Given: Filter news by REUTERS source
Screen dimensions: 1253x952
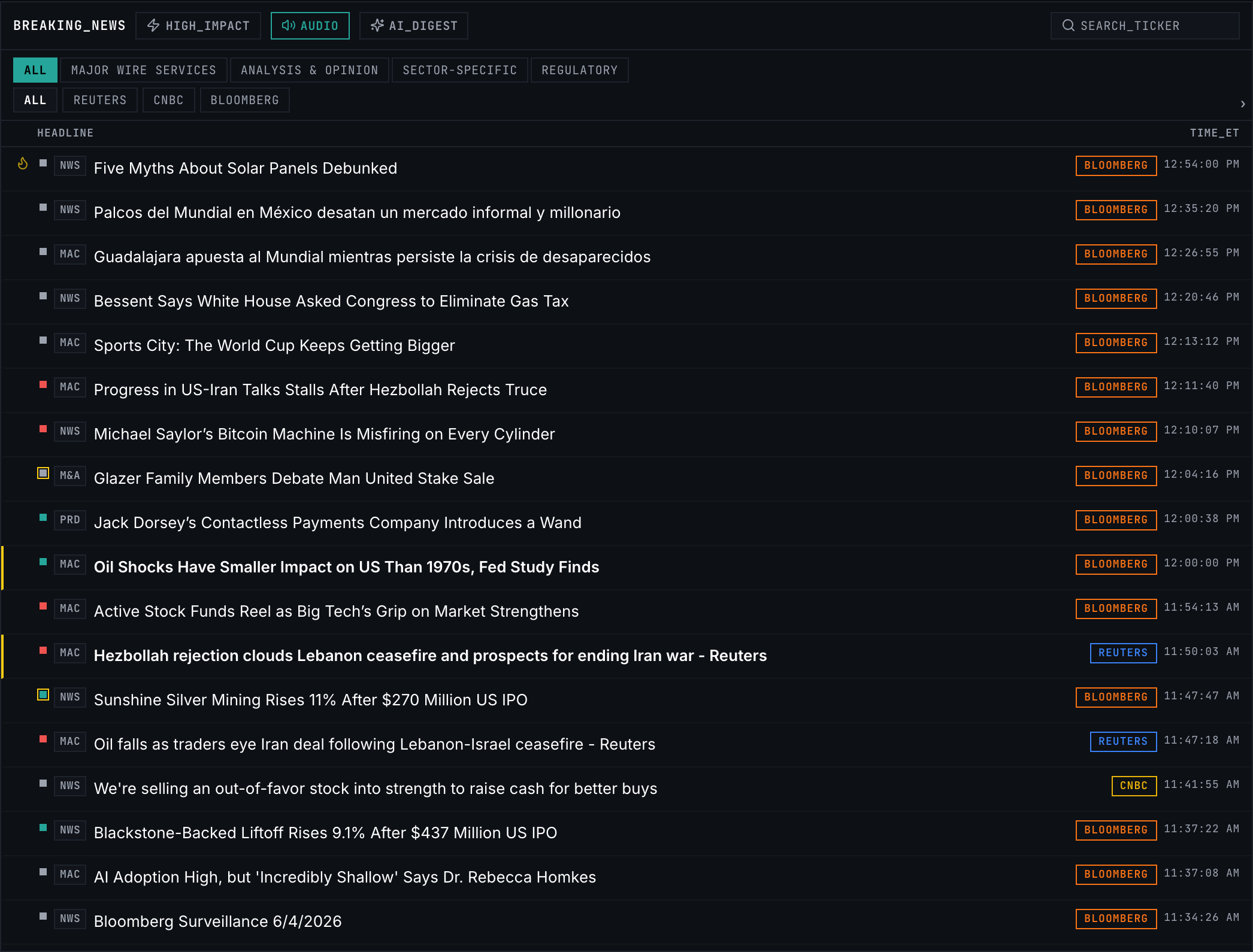Looking at the screenshot, I should tap(100, 100).
